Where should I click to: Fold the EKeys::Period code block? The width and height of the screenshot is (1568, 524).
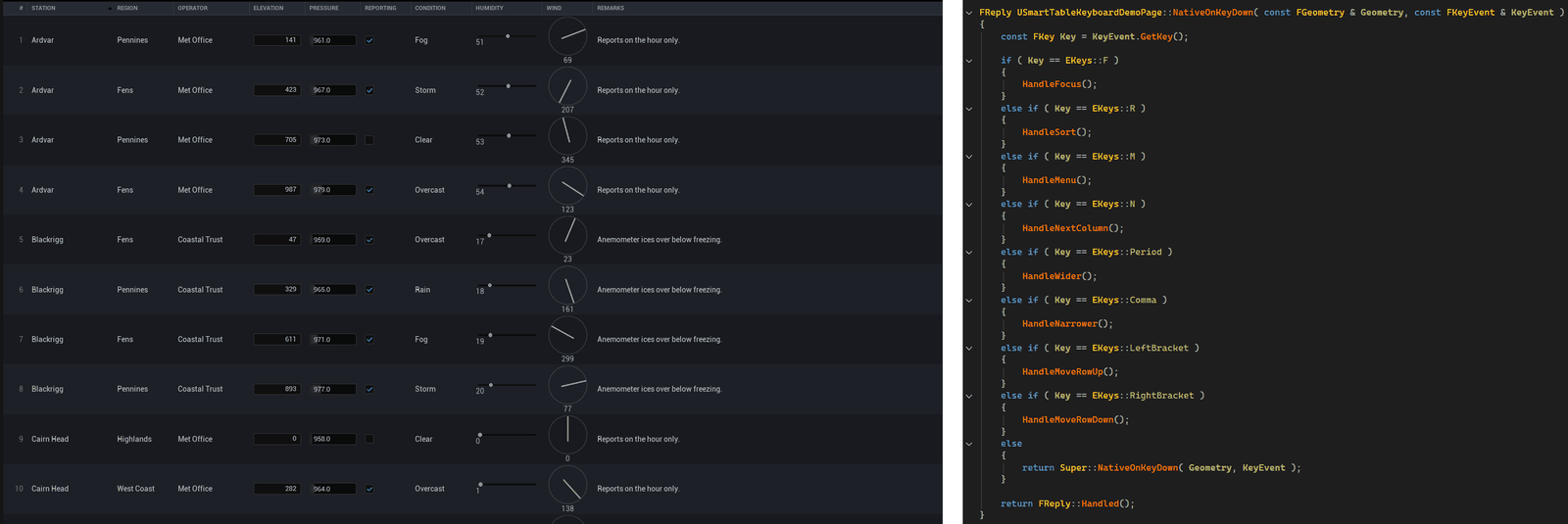click(969, 253)
